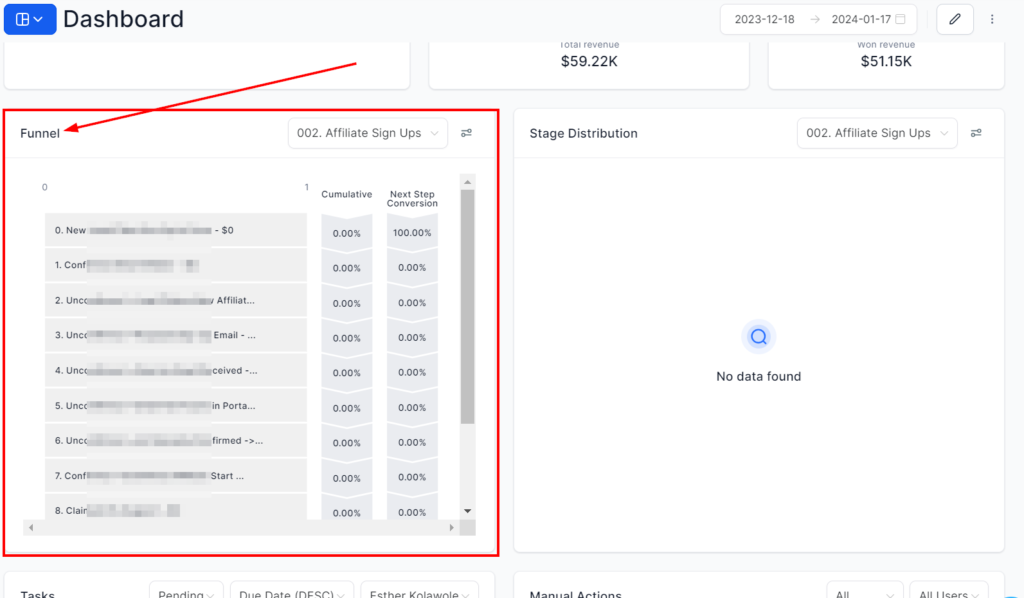This screenshot has width=1024, height=598.
Task: Click the calendar icon in date range
Action: [x=901, y=19]
